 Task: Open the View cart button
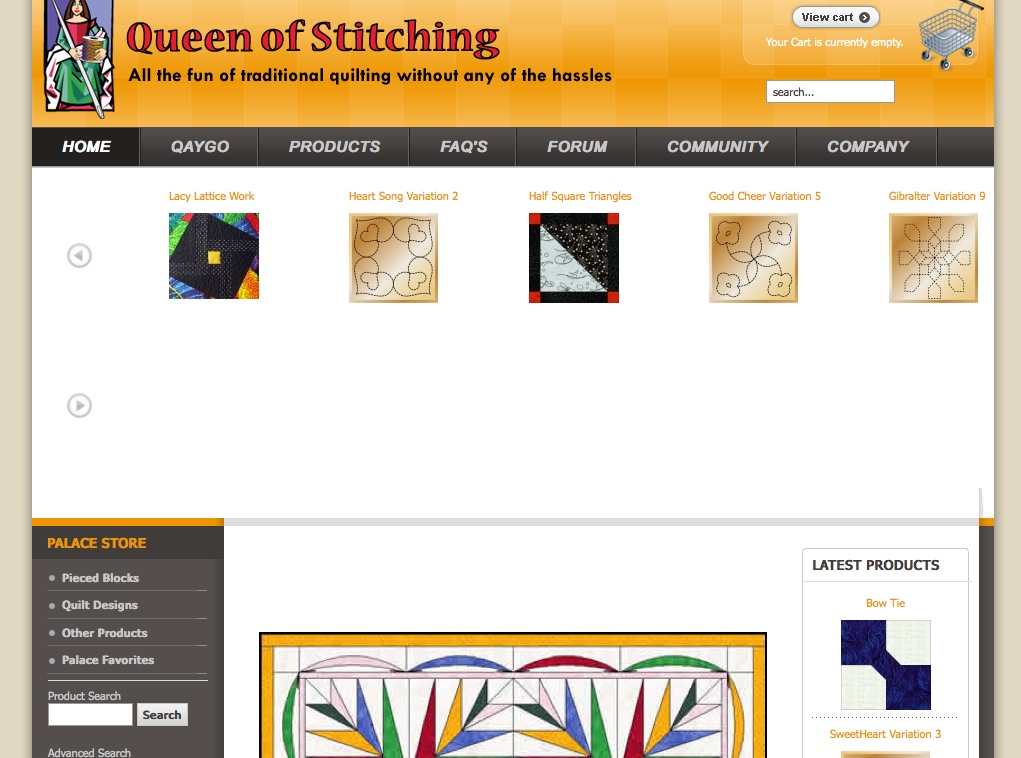(835, 18)
